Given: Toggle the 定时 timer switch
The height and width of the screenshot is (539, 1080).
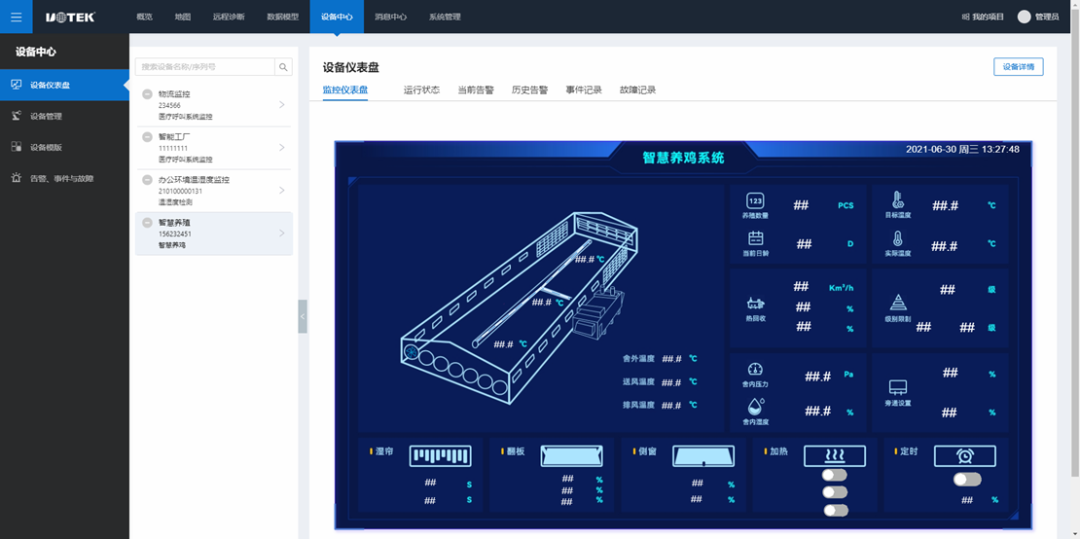Looking at the screenshot, I should (x=967, y=479).
